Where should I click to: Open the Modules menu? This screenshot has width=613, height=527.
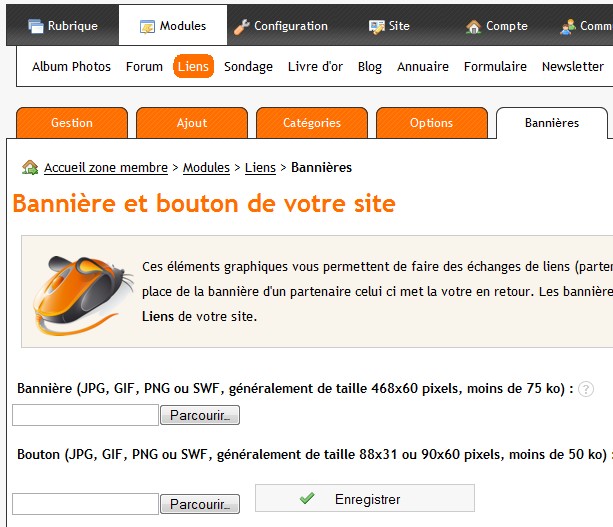click(173, 26)
